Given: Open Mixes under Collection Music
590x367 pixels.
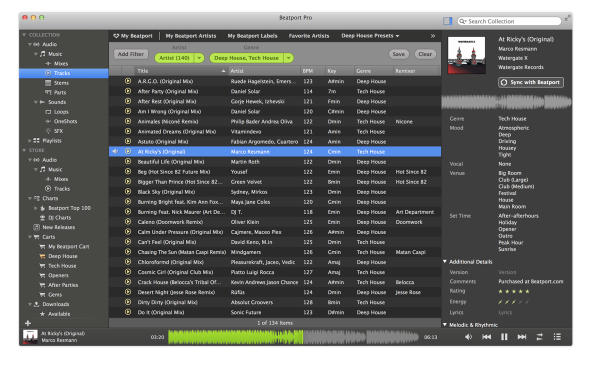Looking at the screenshot, I should click(x=61, y=64).
